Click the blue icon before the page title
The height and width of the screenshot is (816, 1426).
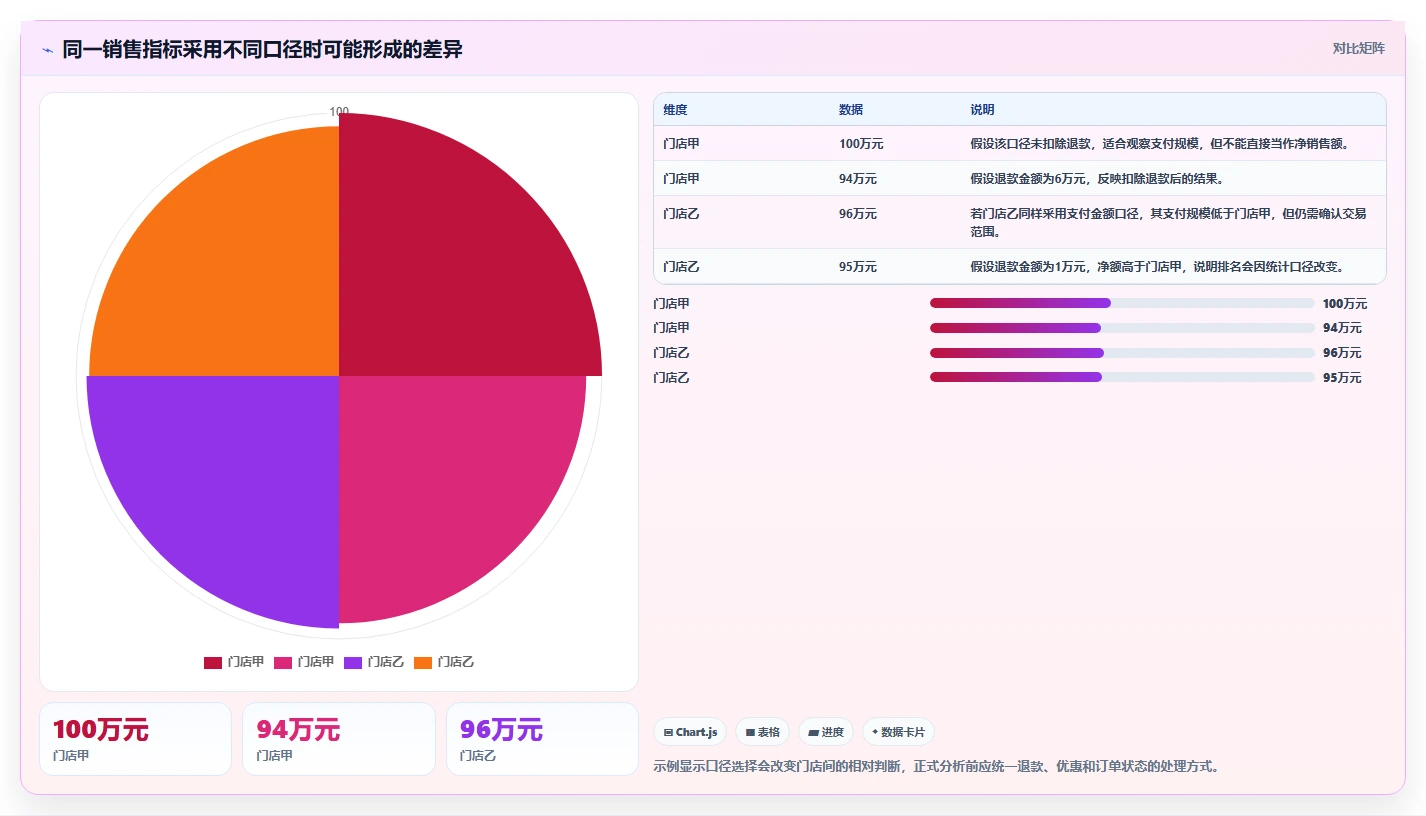pyautogui.click(x=47, y=50)
